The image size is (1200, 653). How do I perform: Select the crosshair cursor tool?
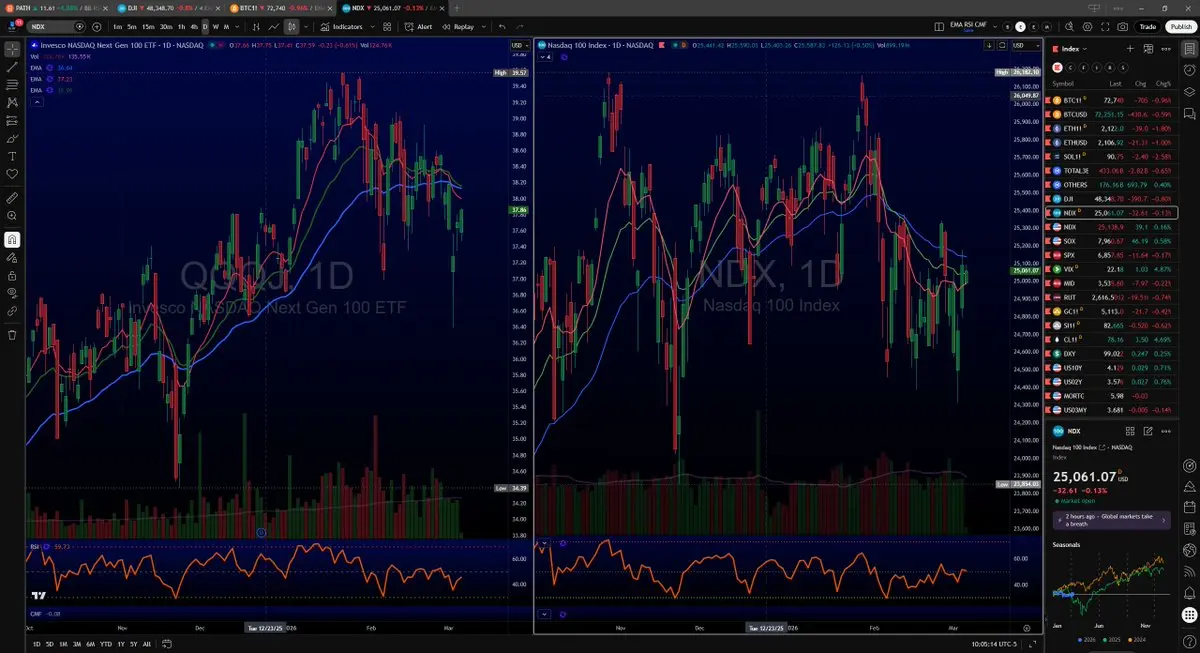click(12, 48)
